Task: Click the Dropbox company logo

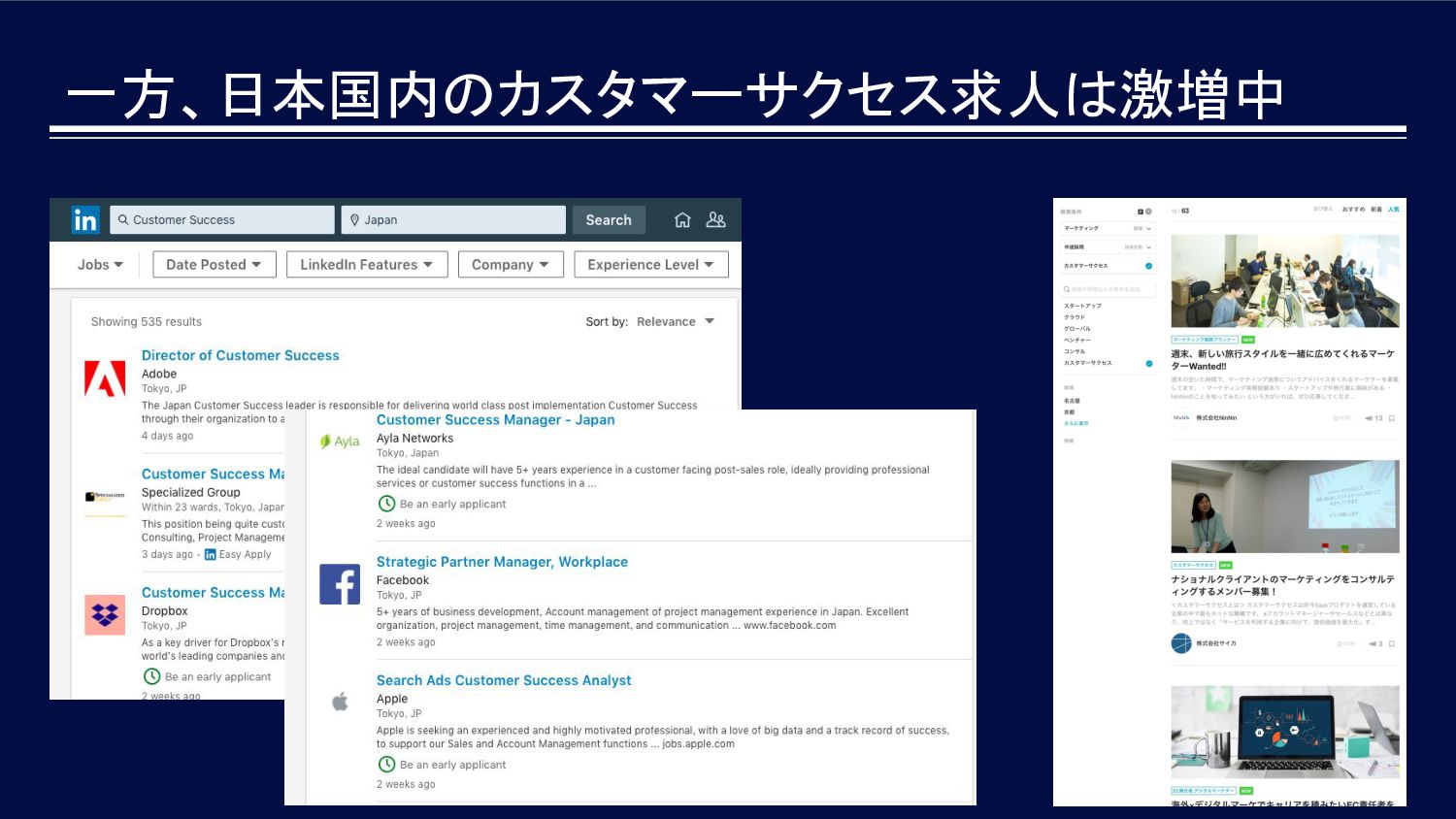Action: tap(105, 615)
